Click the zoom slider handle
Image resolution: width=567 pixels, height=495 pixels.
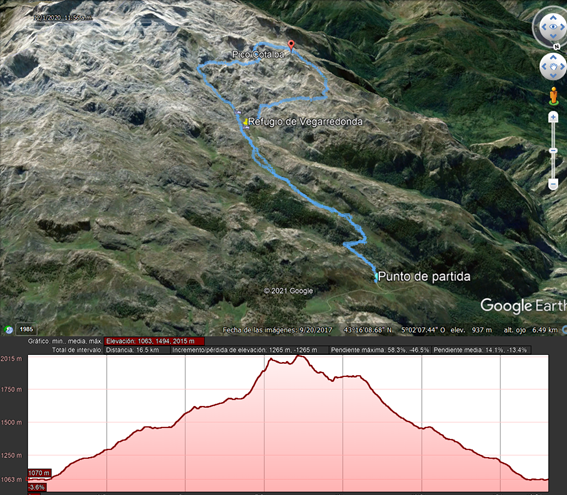(553, 150)
